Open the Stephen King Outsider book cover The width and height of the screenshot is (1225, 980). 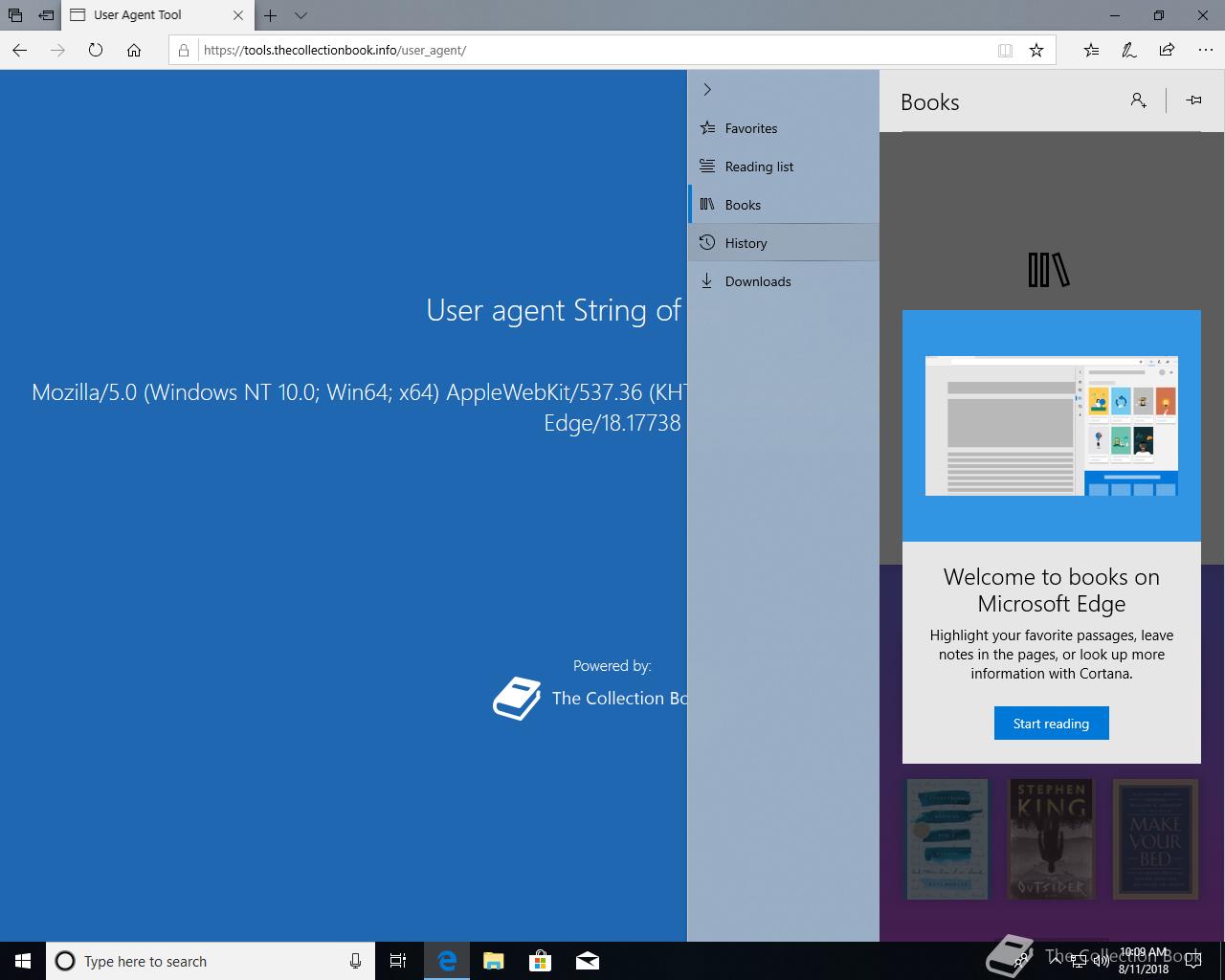tap(1051, 838)
